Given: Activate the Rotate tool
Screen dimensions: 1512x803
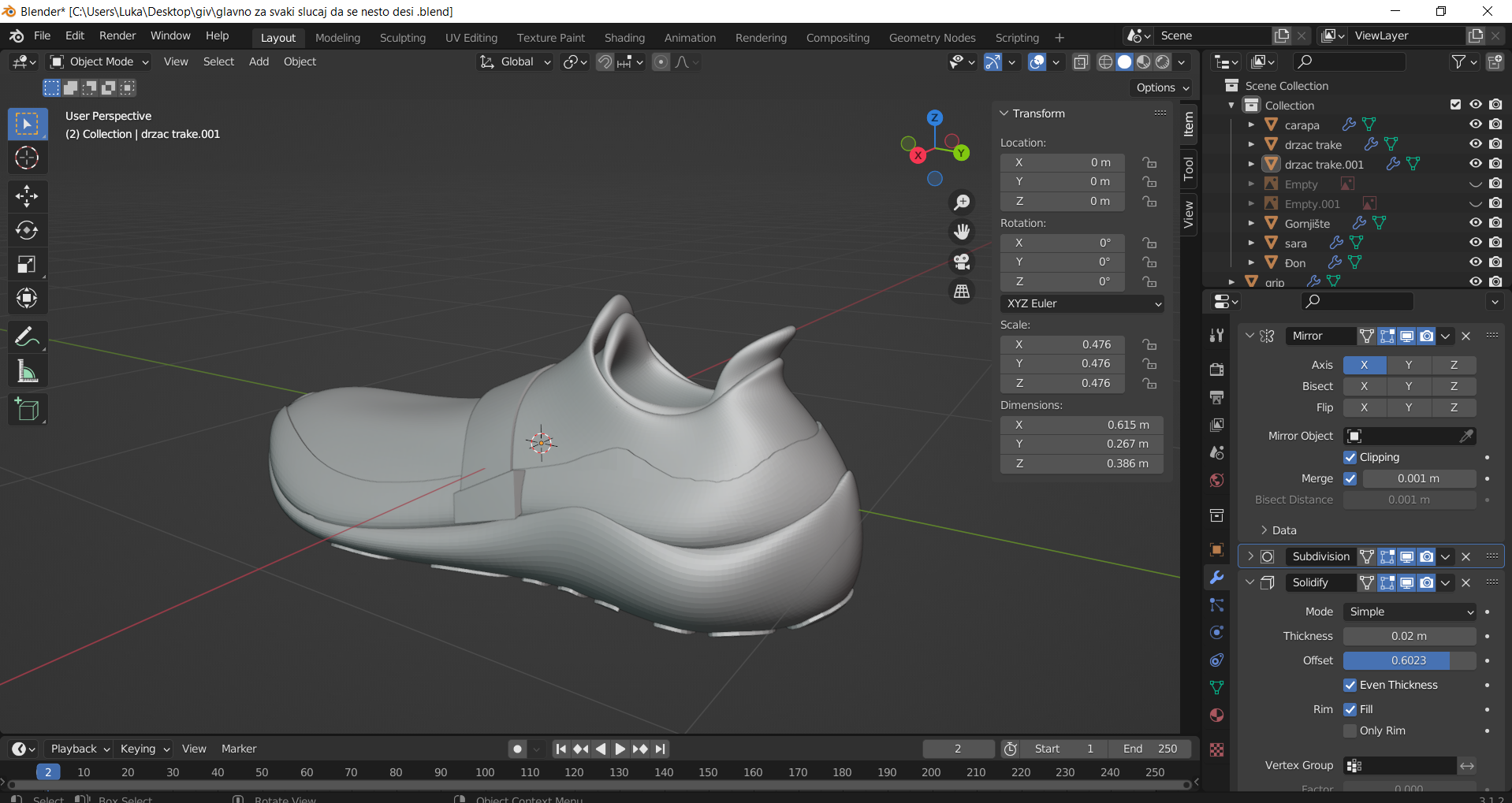Looking at the screenshot, I should [x=28, y=230].
